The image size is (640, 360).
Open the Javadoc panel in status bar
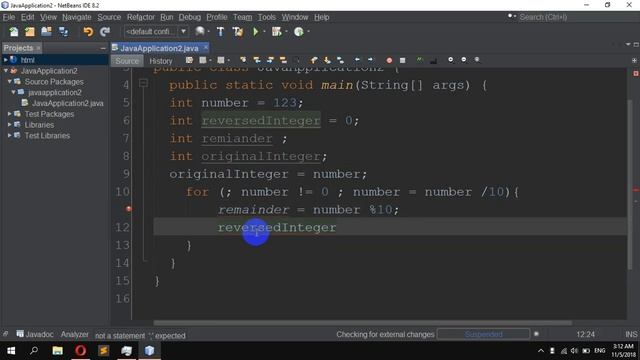[35, 334]
